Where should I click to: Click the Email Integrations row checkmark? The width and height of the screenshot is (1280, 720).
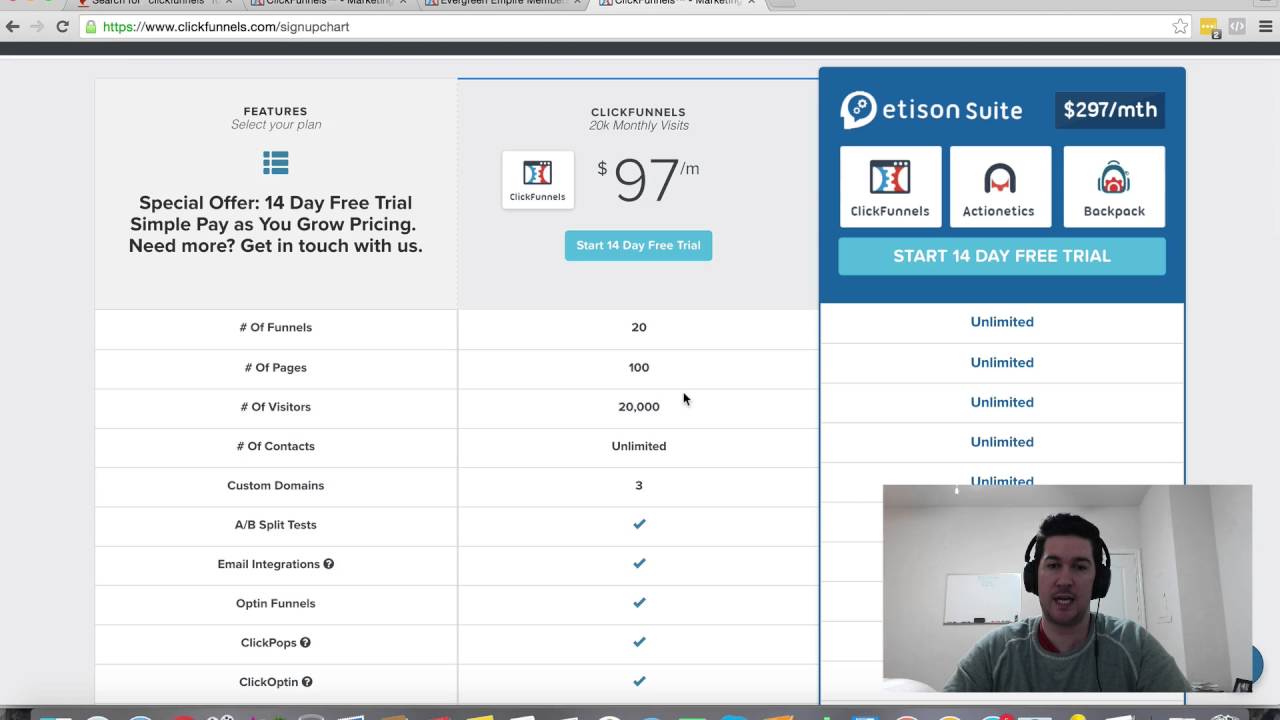(639, 563)
